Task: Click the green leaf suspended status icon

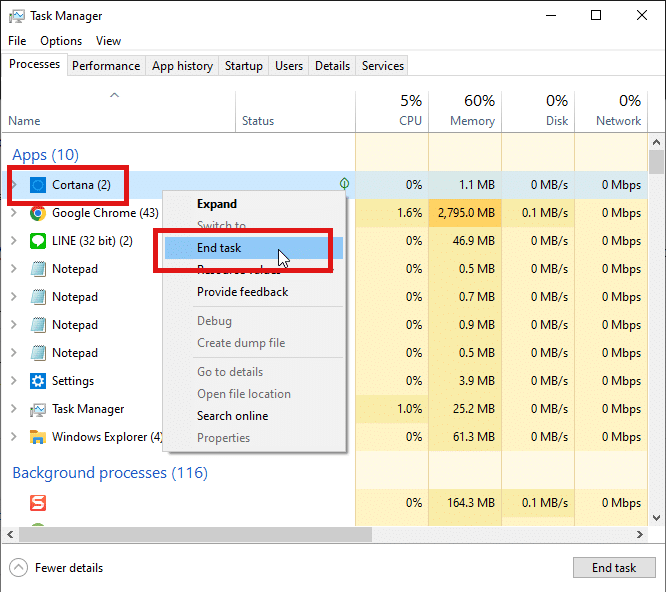Action: click(x=344, y=183)
